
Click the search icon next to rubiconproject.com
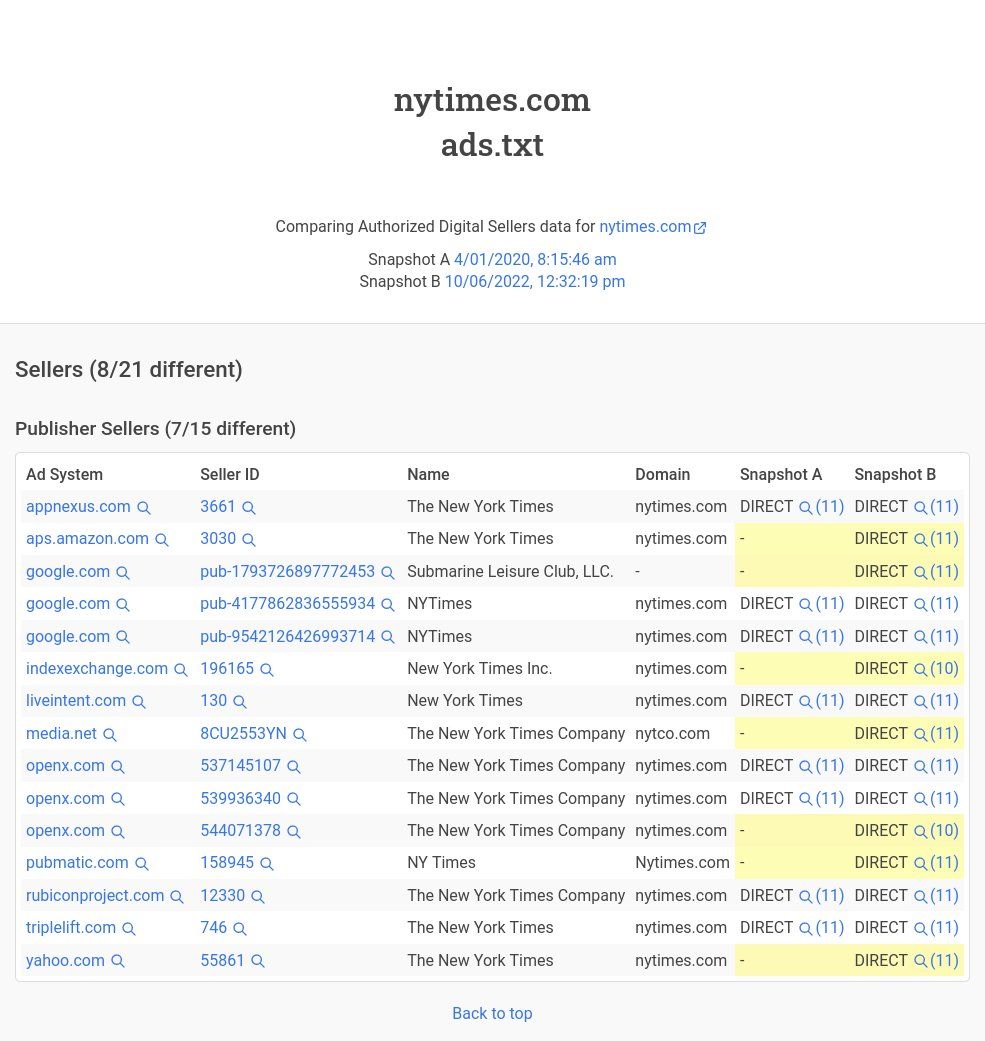point(177,896)
